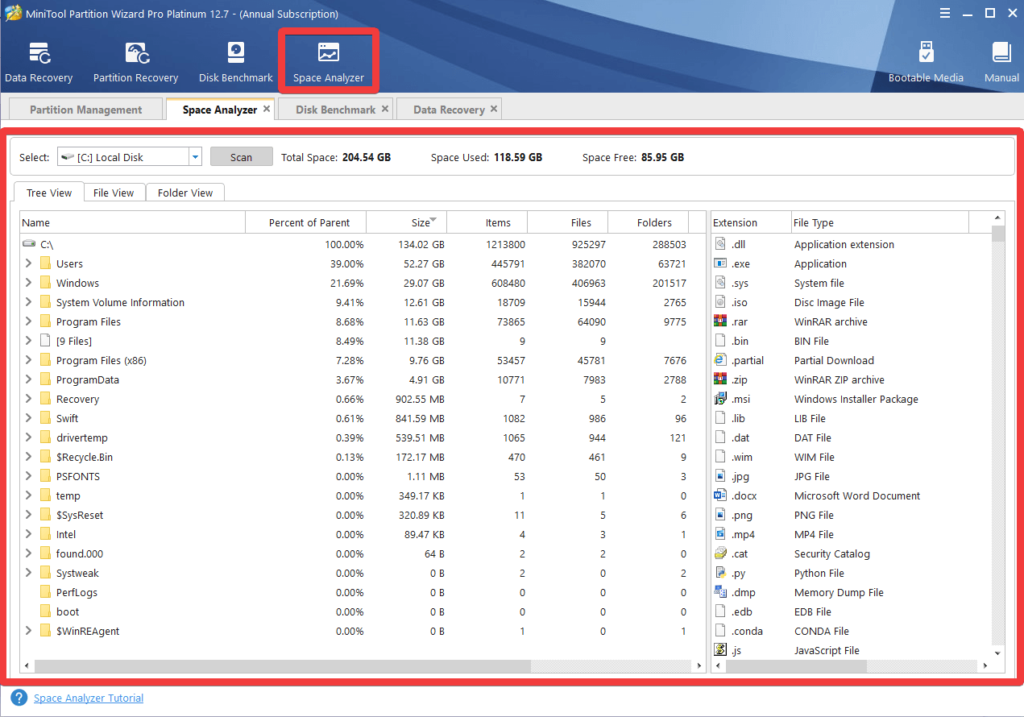Expand the Program Files folder

pyautogui.click(x=28, y=321)
